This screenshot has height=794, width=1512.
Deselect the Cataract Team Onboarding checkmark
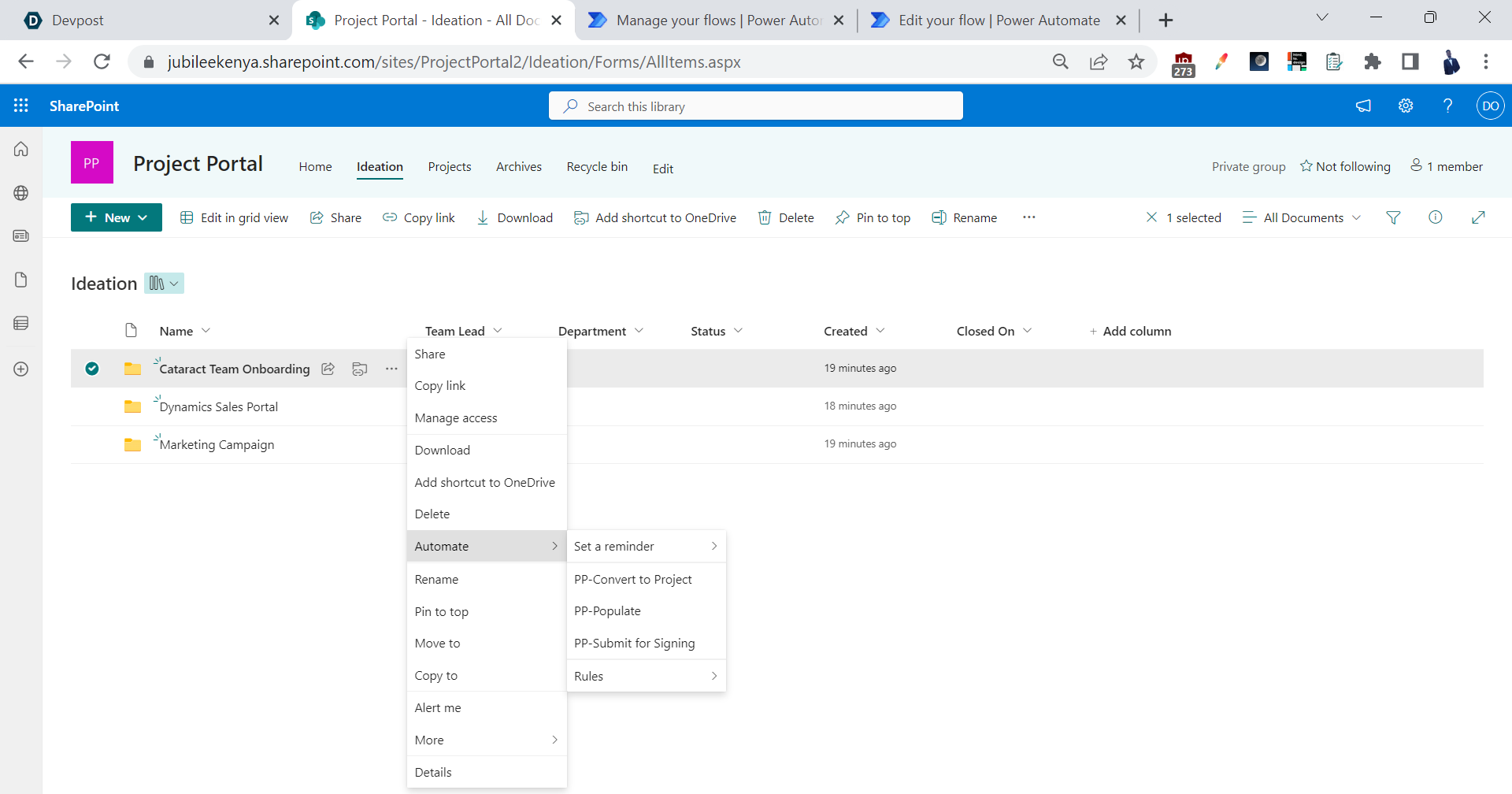pyautogui.click(x=92, y=369)
